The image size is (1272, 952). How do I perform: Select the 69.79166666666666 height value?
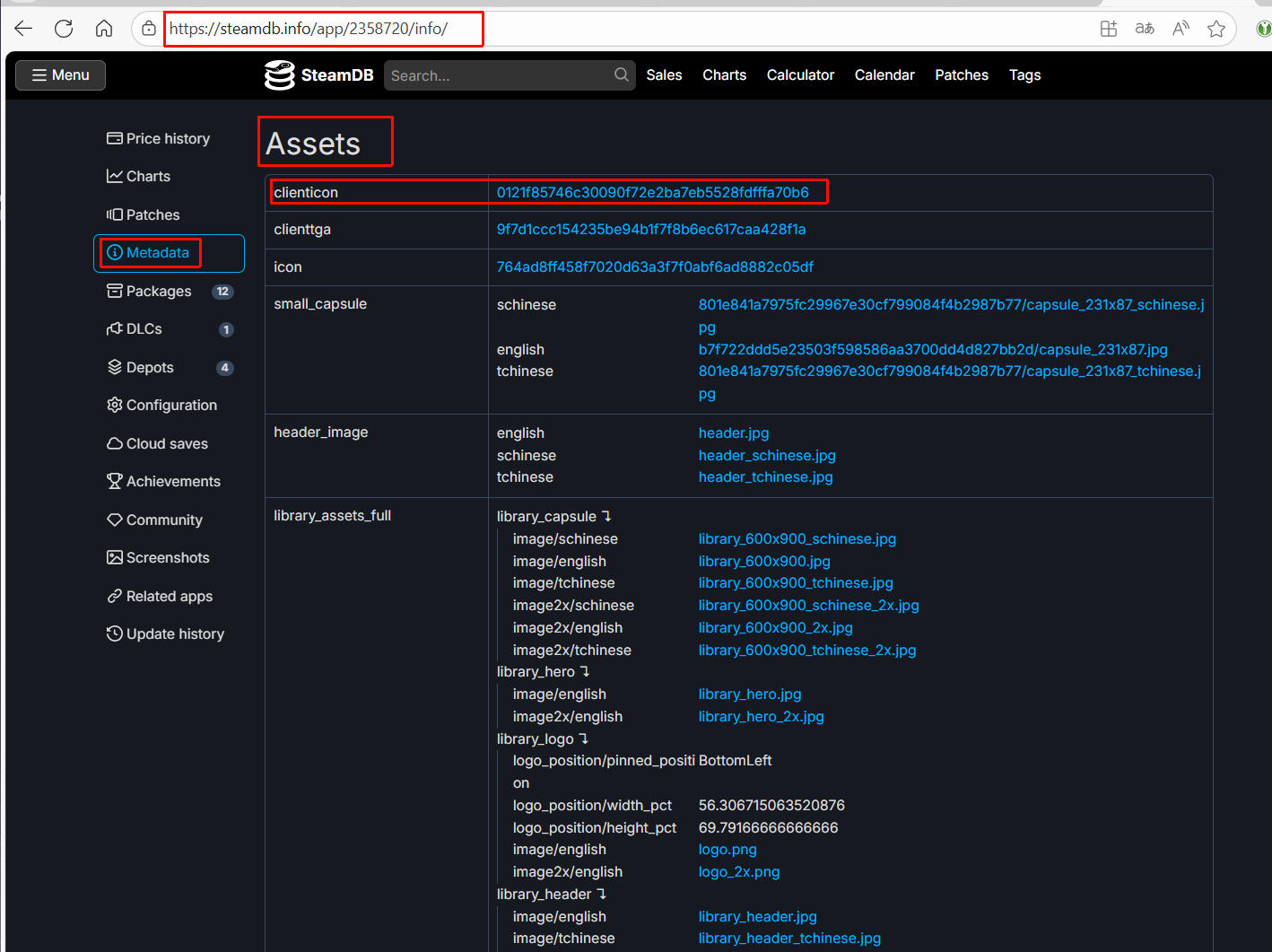click(768, 827)
